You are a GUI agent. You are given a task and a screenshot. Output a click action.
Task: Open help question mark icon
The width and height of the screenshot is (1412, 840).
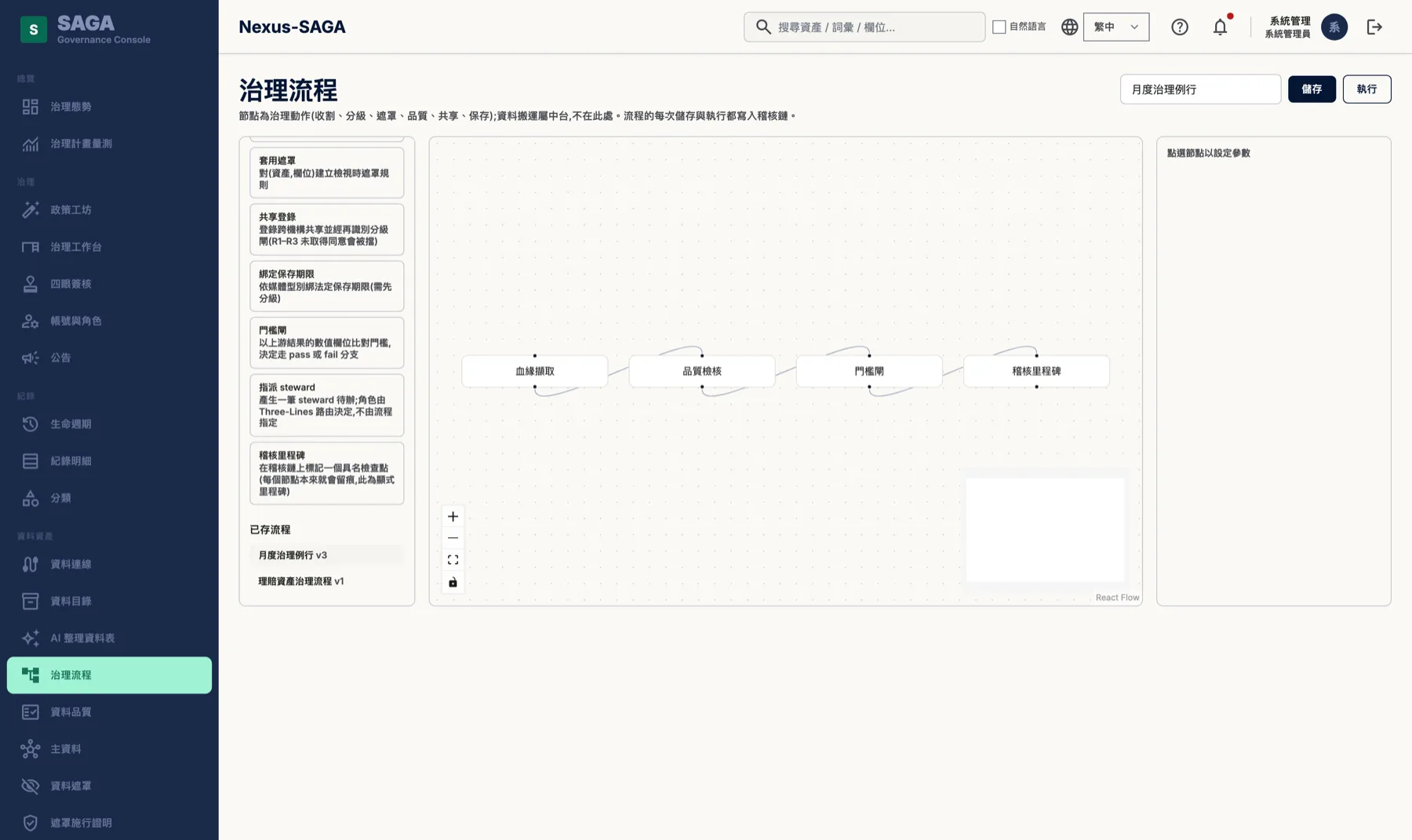[x=1180, y=27]
